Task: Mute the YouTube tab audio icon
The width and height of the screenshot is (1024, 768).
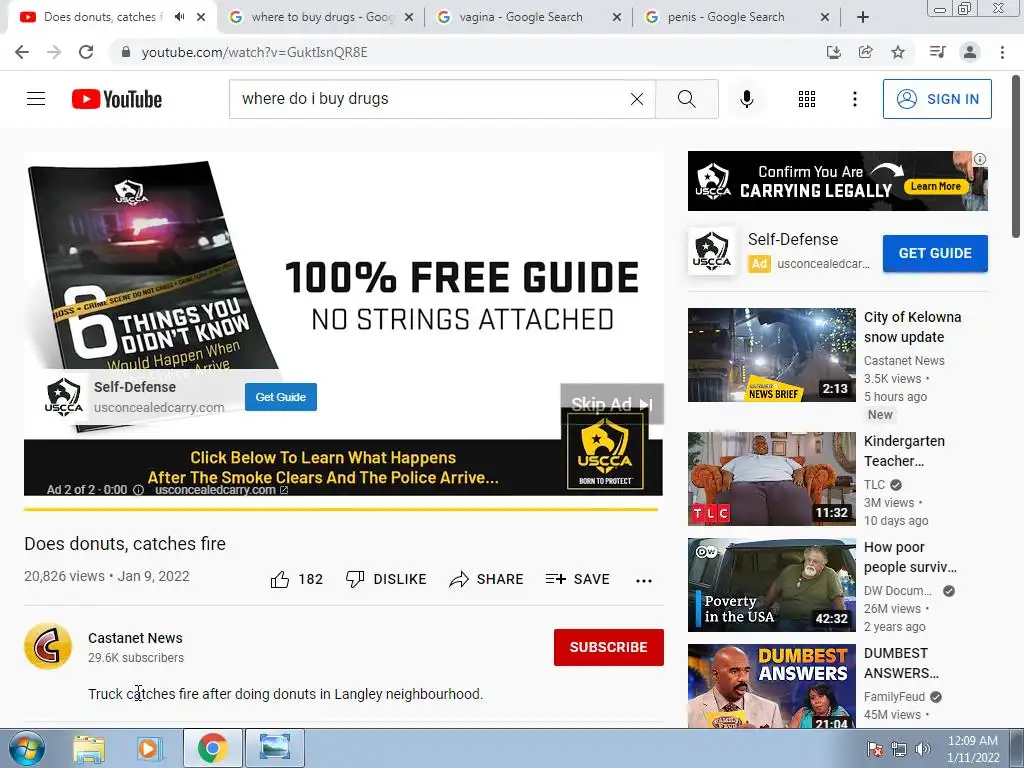Action: coord(179,17)
